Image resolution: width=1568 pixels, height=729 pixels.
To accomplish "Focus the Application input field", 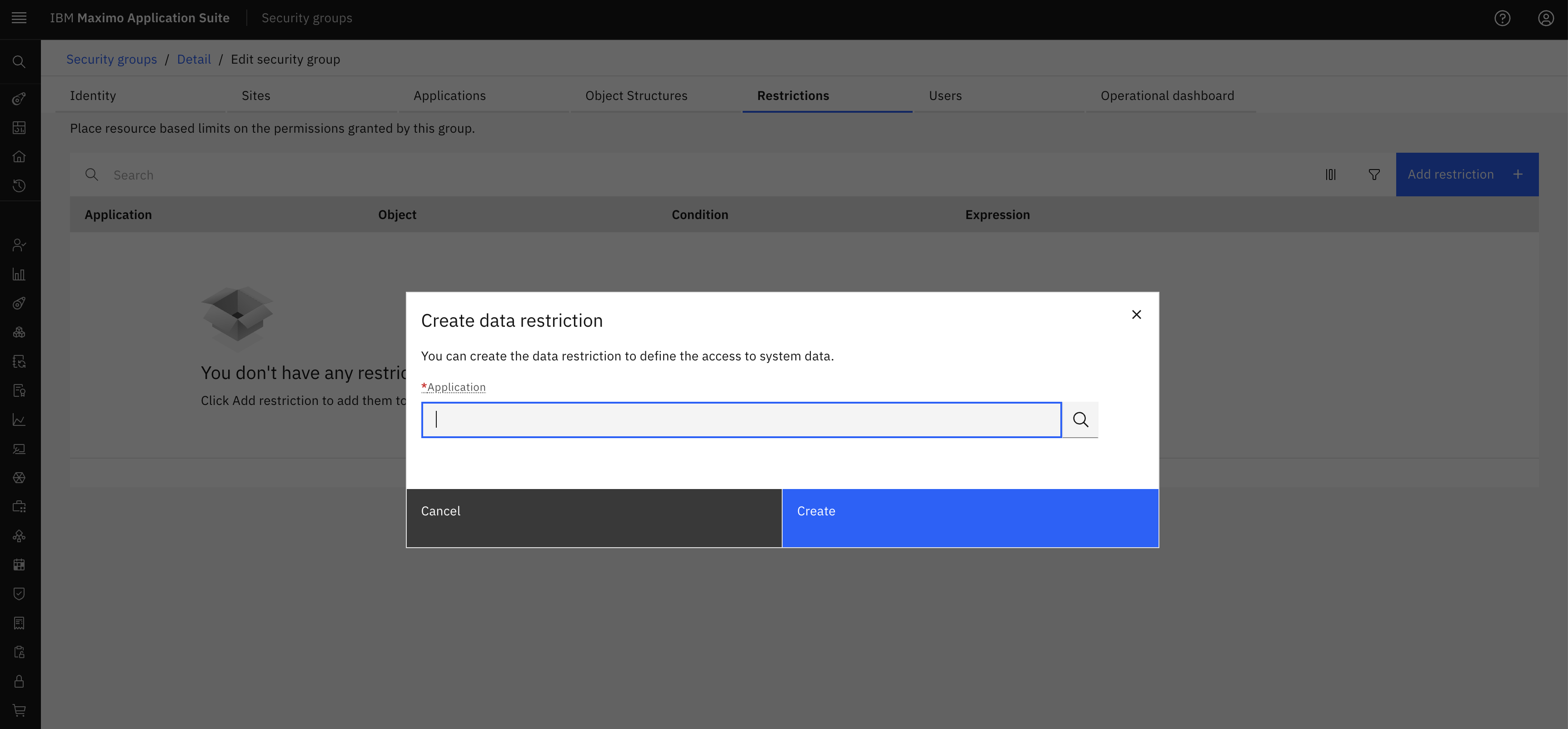I will pyautogui.click(x=741, y=419).
